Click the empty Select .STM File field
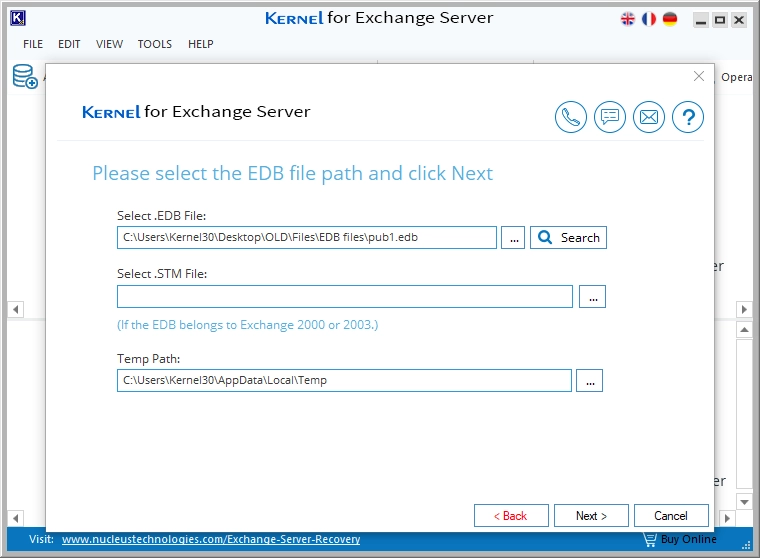Image resolution: width=760 pixels, height=558 pixels. (345, 296)
